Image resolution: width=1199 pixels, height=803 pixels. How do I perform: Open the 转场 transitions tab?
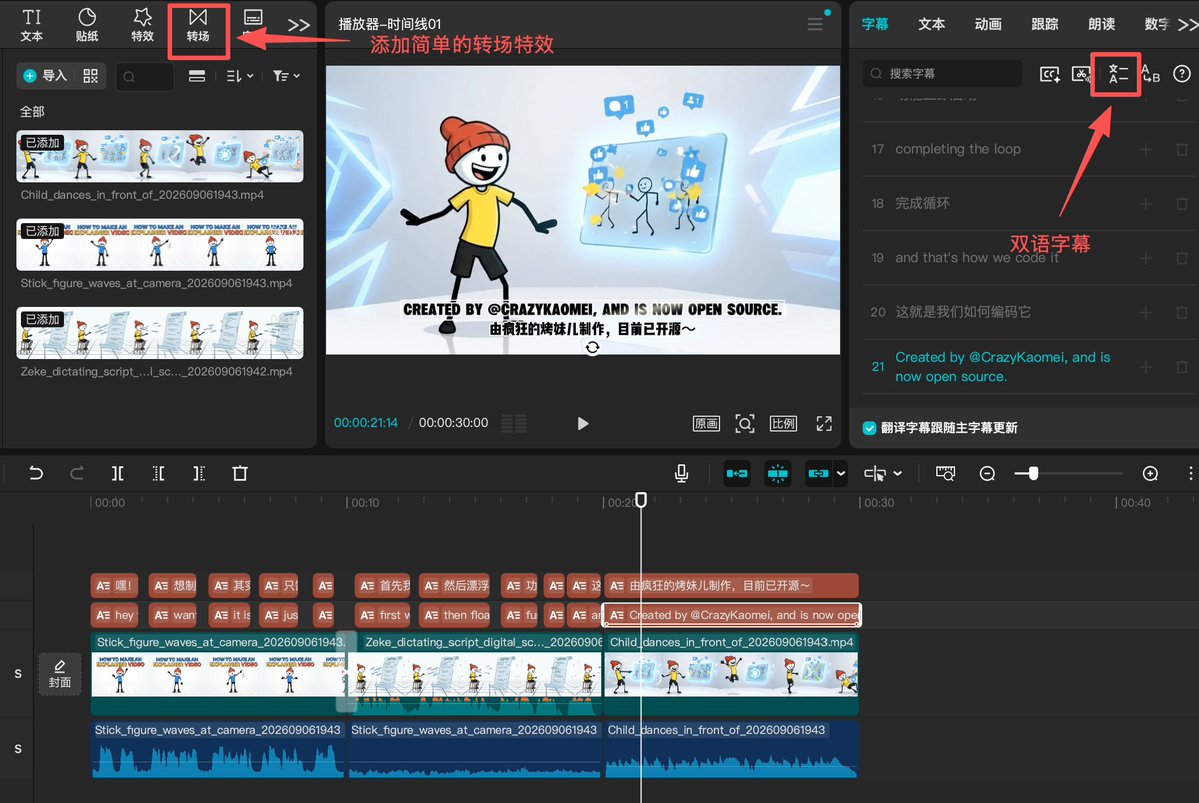click(198, 26)
